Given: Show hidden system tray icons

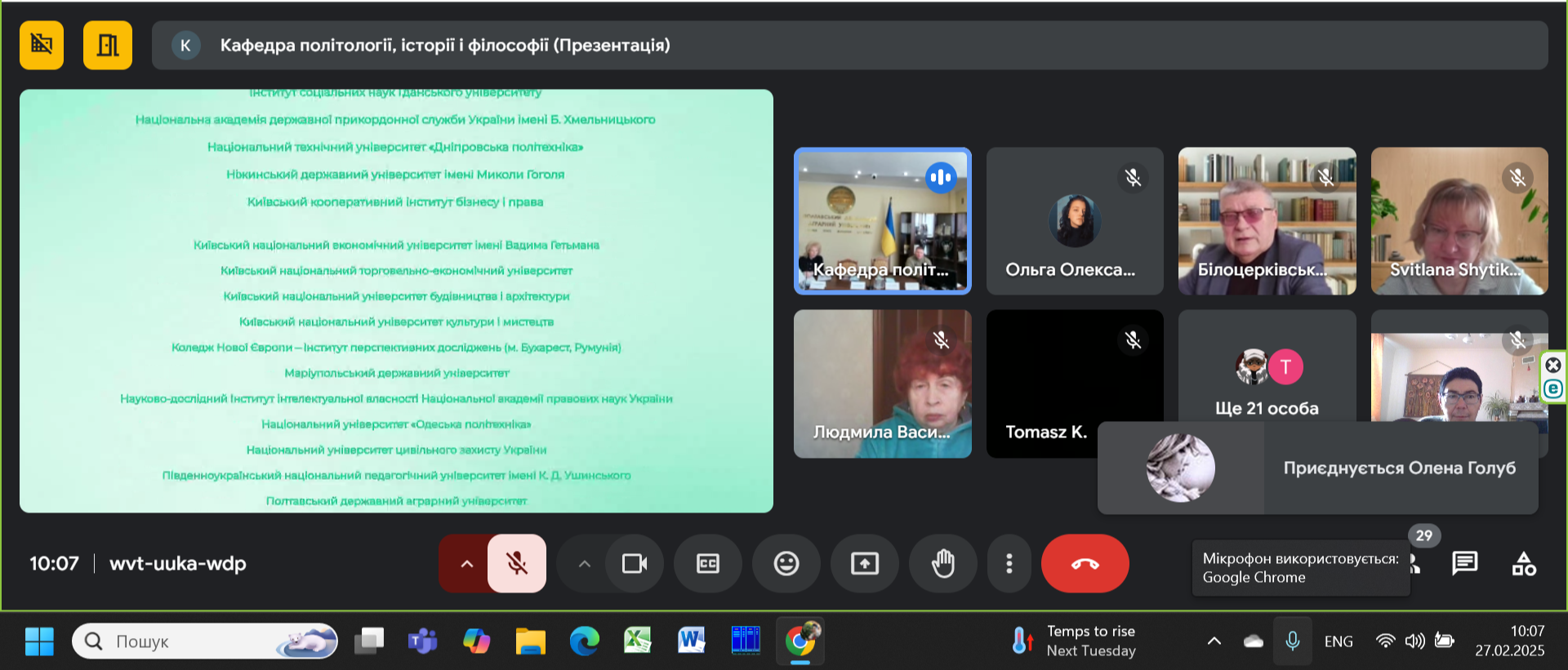Looking at the screenshot, I should coord(1214,641).
